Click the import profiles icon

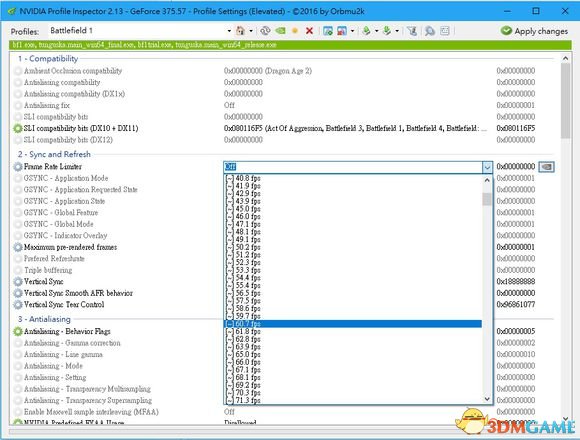387,31
